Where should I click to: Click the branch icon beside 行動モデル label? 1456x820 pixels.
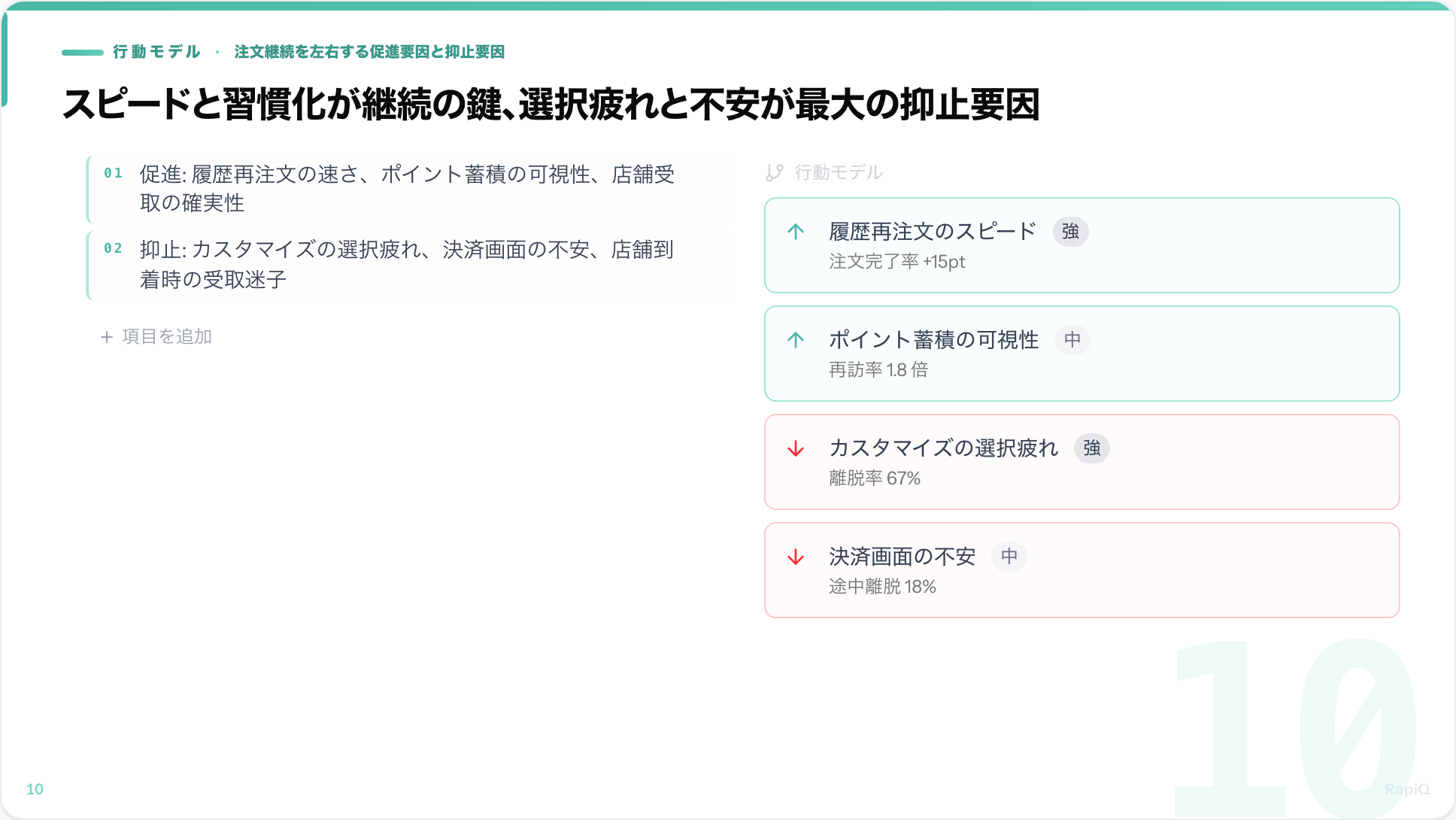[x=775, y=173]
